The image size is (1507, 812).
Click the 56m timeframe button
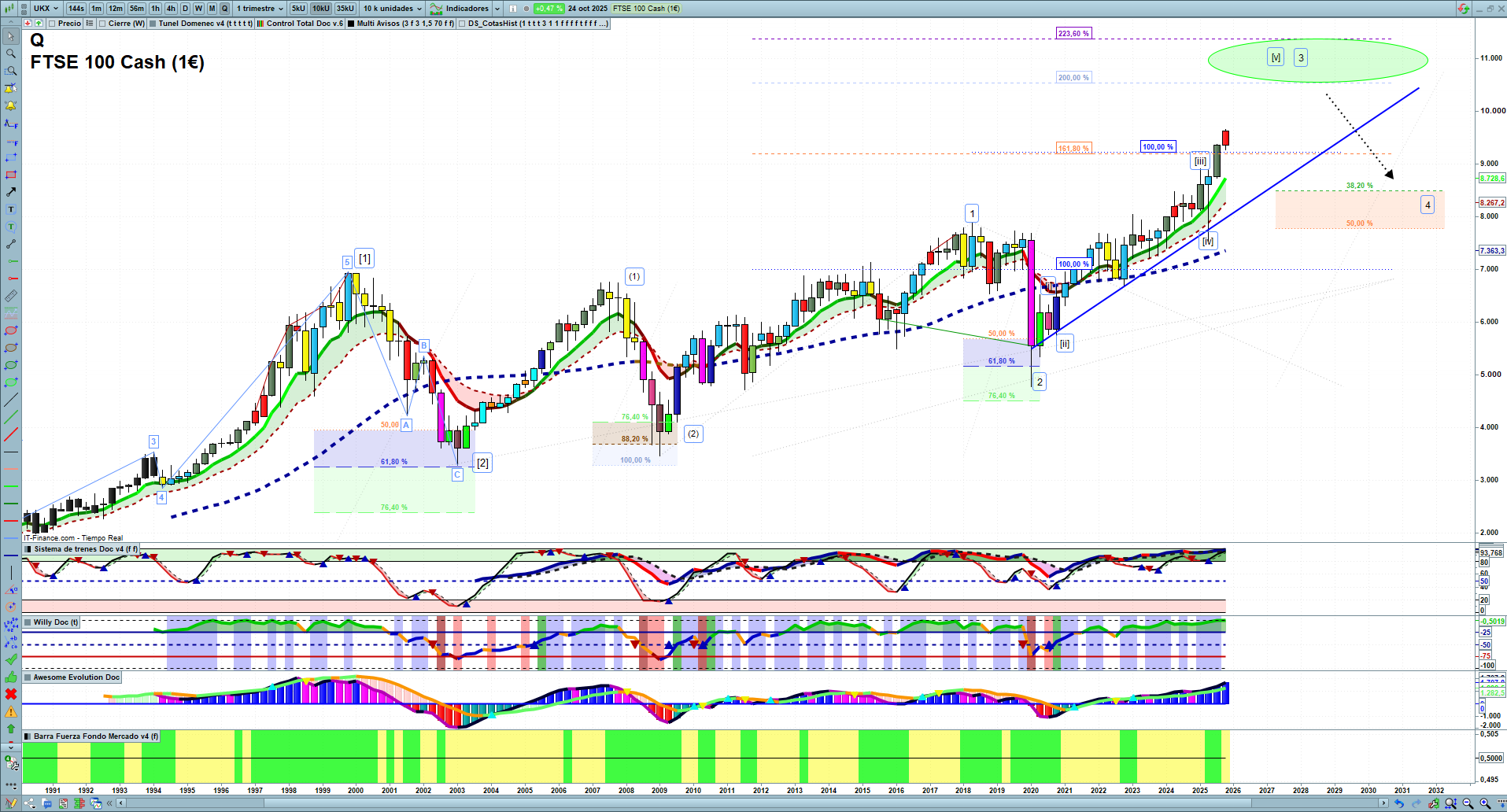coord(137,9)
